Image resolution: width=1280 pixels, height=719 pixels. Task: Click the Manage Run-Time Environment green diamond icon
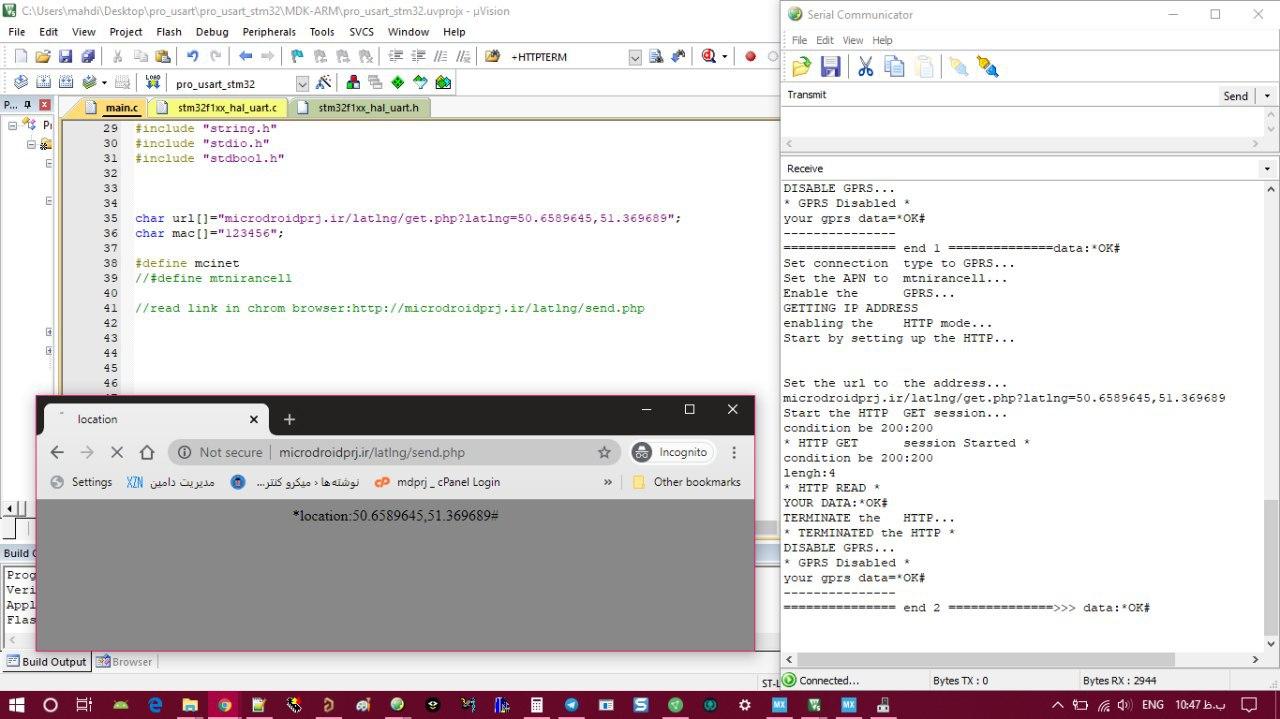397,83
